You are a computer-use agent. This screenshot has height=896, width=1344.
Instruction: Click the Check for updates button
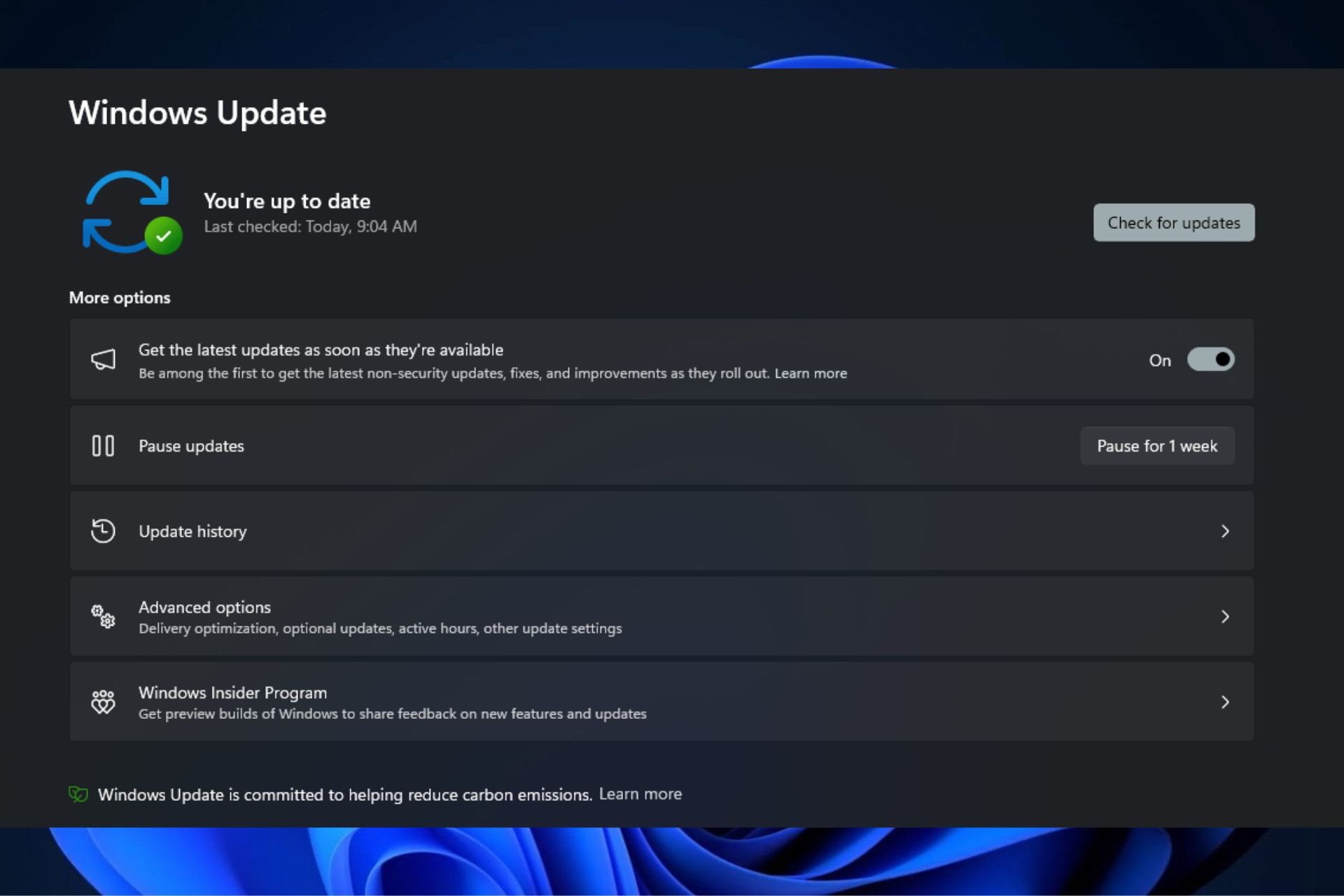pyautogui.click(x=1174, y=223)
